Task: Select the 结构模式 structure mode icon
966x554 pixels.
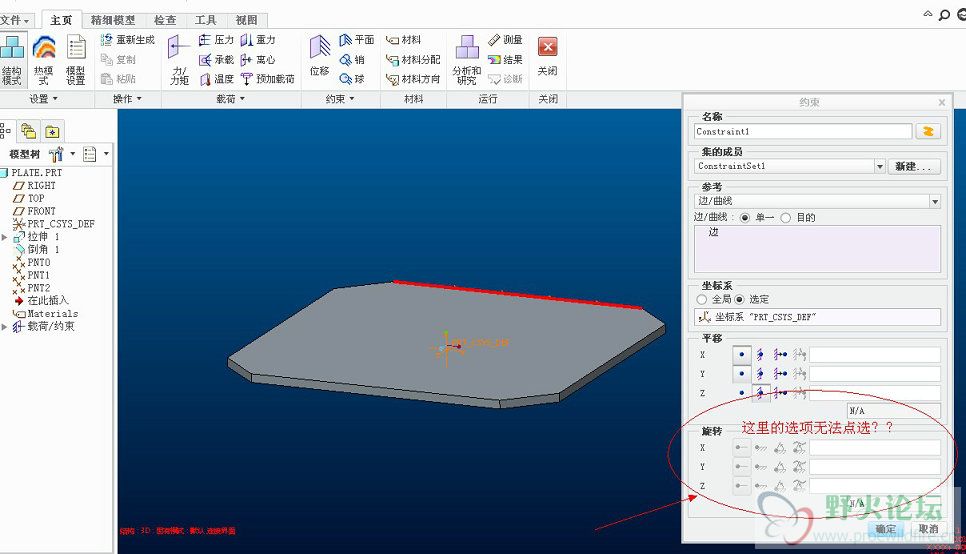Action: [12, 59]
